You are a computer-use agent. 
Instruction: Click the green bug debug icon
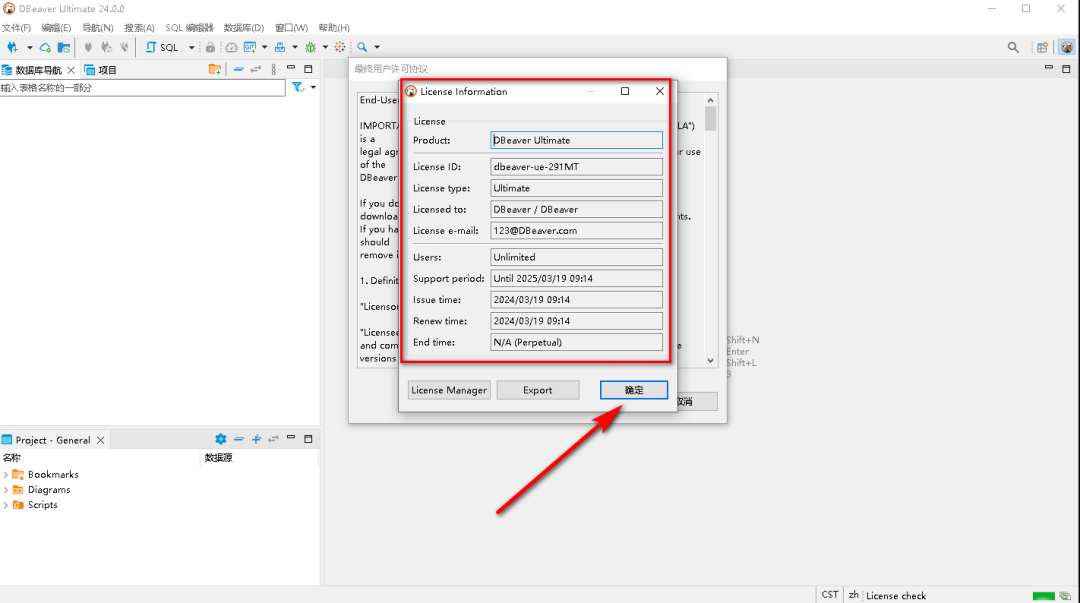[x=311, y=48]
